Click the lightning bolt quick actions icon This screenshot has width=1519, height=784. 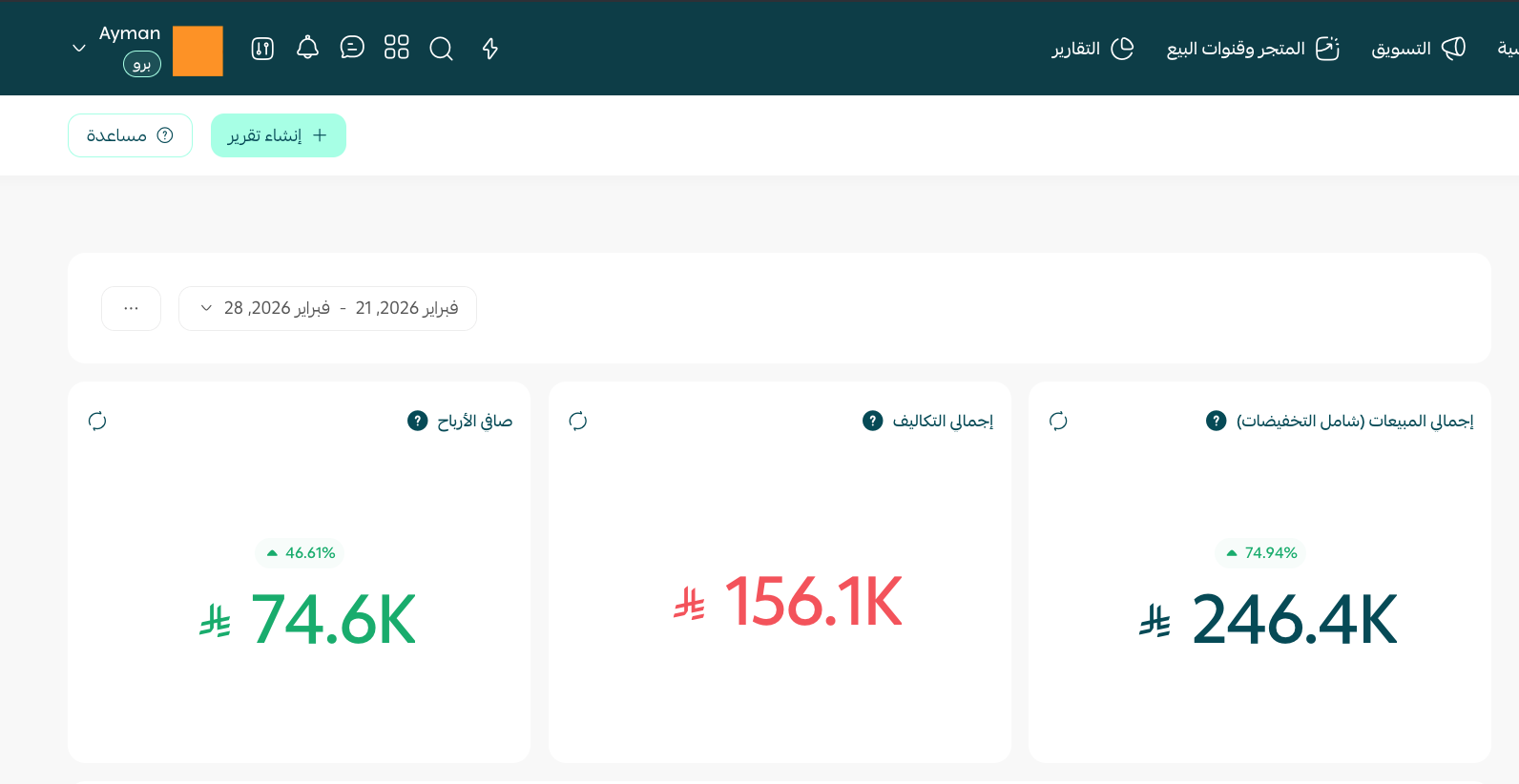[489, 49]
